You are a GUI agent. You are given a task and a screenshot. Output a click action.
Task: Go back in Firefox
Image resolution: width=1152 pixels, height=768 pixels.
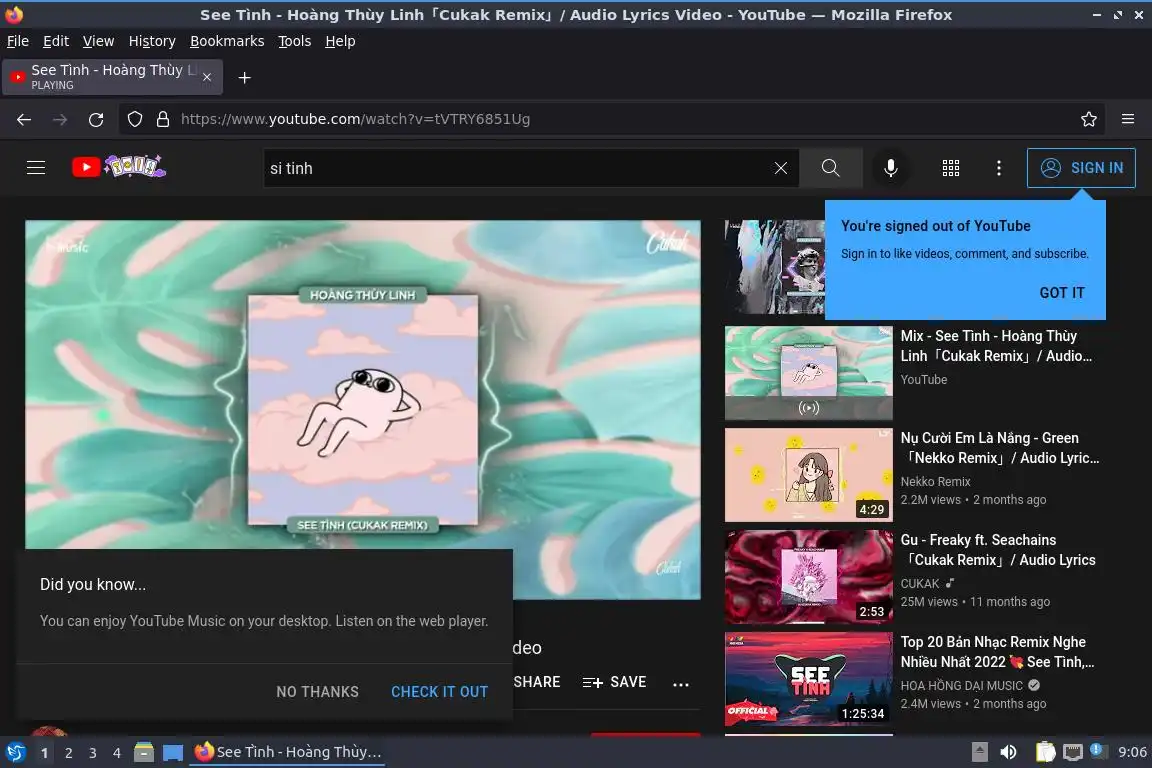24,119
